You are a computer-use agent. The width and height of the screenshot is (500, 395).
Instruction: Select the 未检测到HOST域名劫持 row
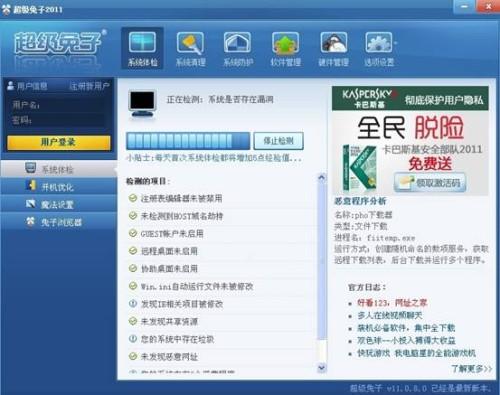(220, 216)
